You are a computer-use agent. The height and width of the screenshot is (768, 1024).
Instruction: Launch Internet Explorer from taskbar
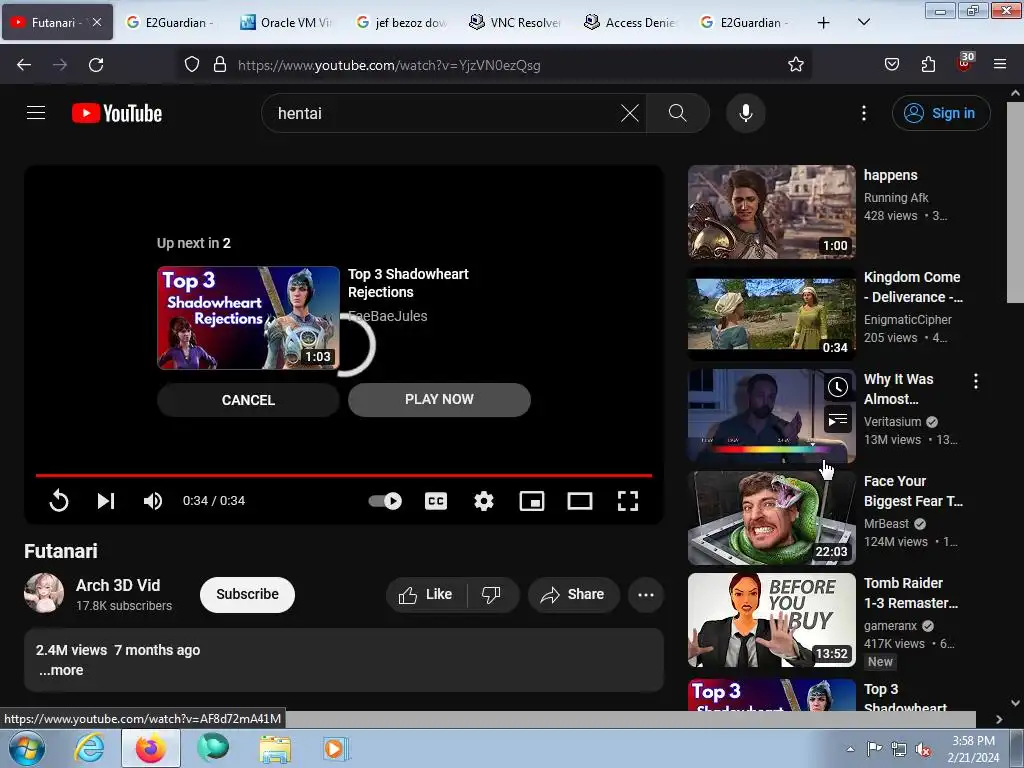89,748
